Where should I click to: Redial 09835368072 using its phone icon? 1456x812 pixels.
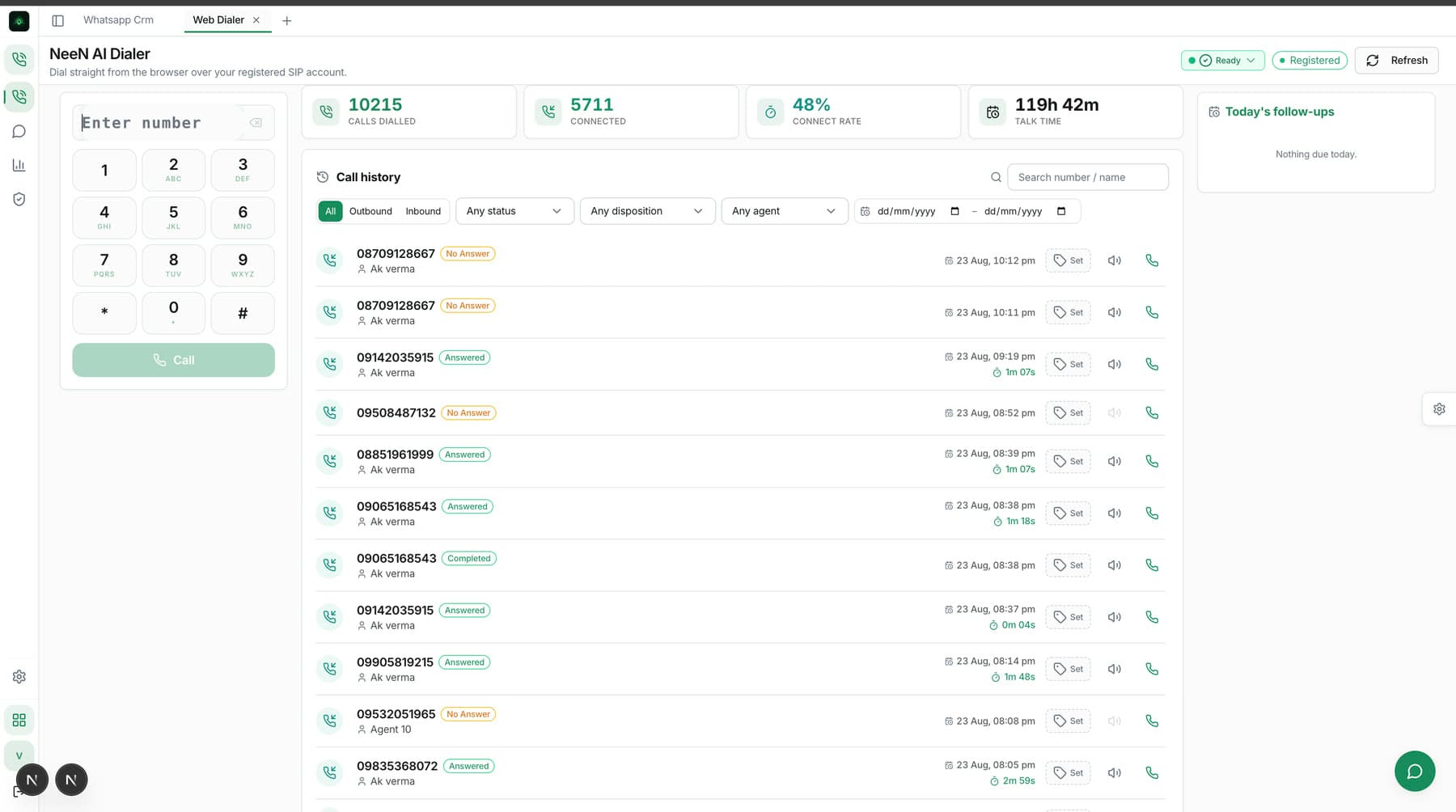[1152, 772]
